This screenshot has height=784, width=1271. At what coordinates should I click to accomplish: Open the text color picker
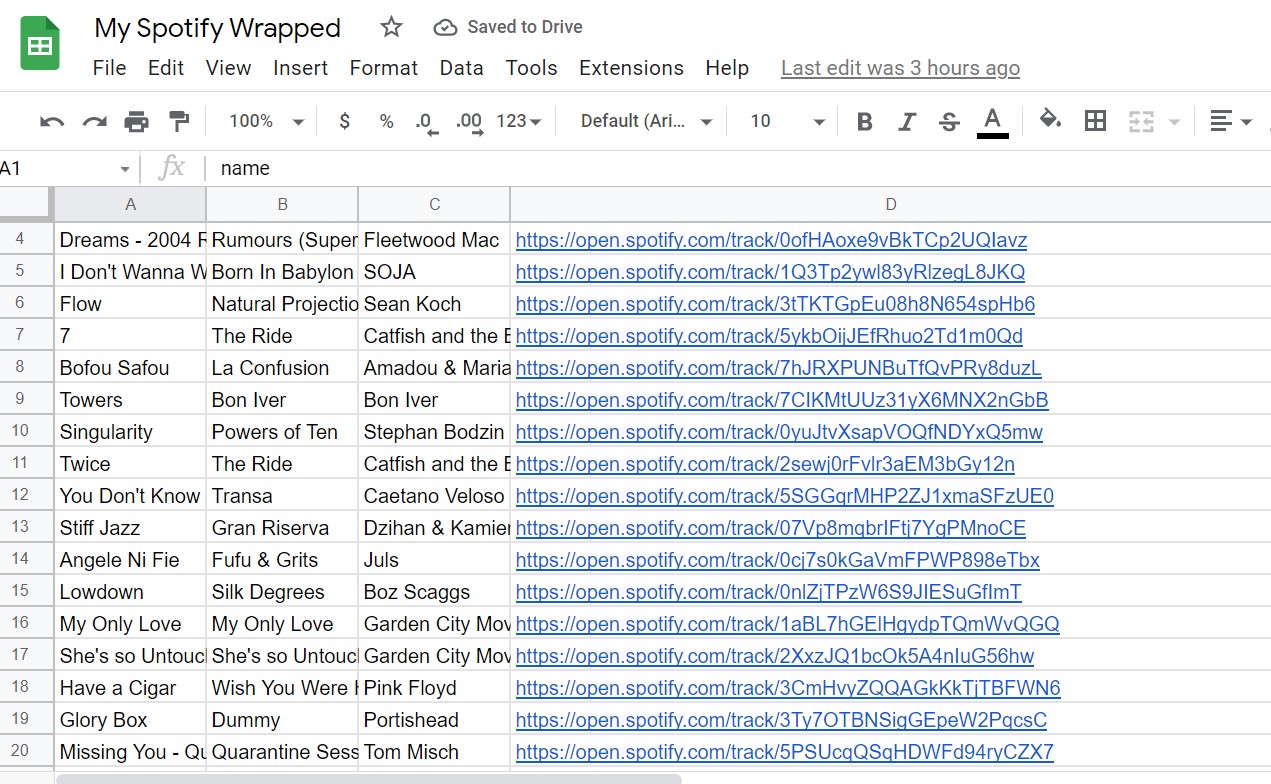[x=992, y=122]
